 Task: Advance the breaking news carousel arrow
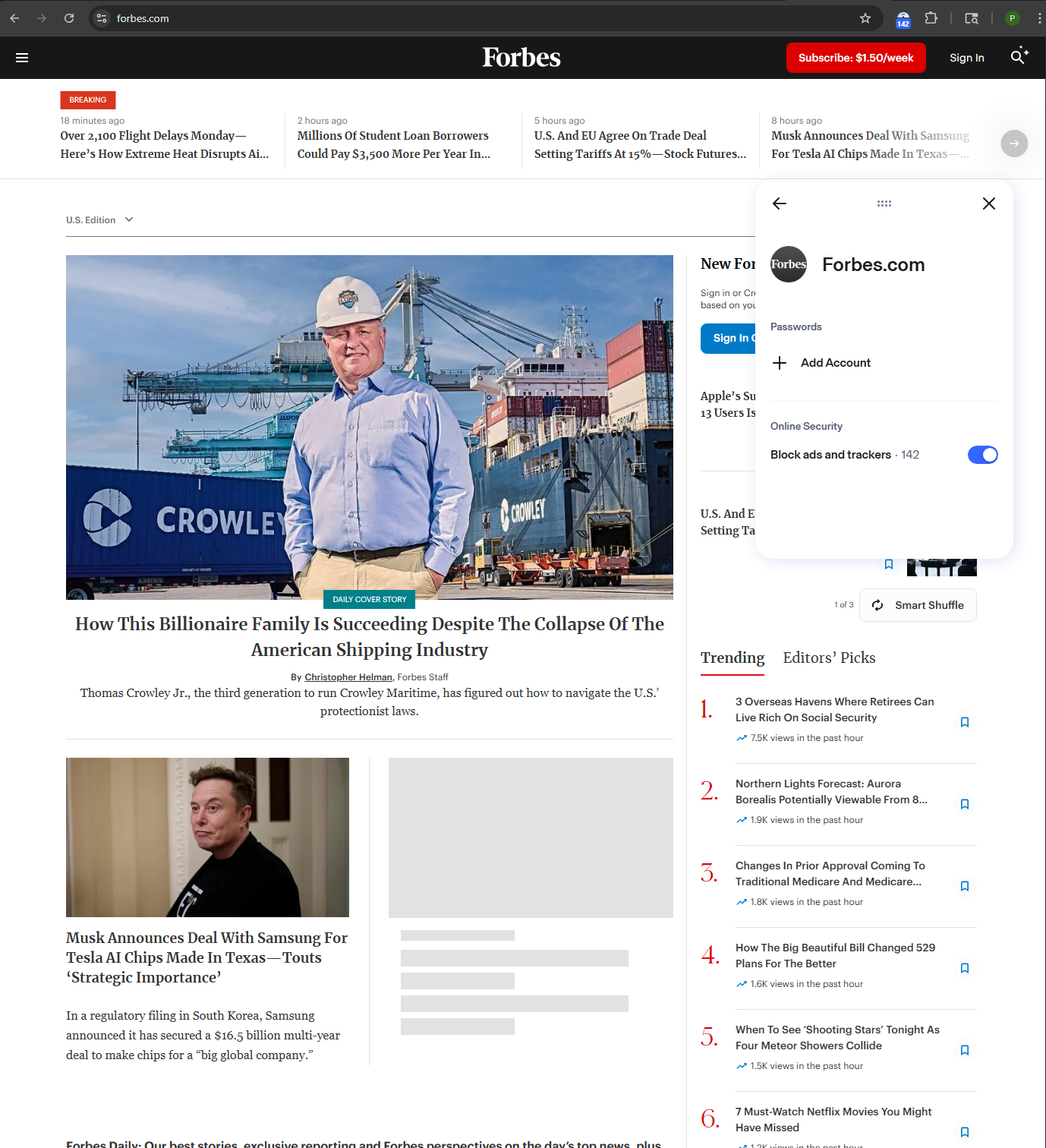1014,143
